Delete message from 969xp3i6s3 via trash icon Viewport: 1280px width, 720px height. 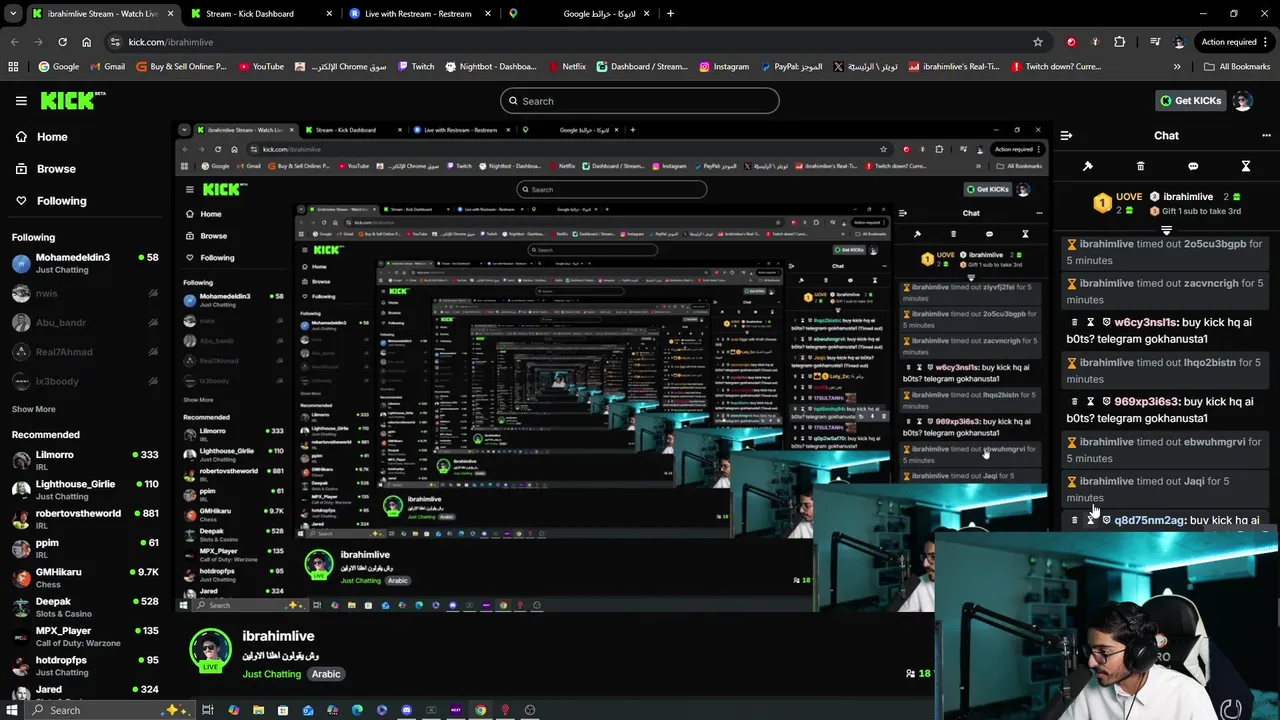click(x=1075, y=402)
